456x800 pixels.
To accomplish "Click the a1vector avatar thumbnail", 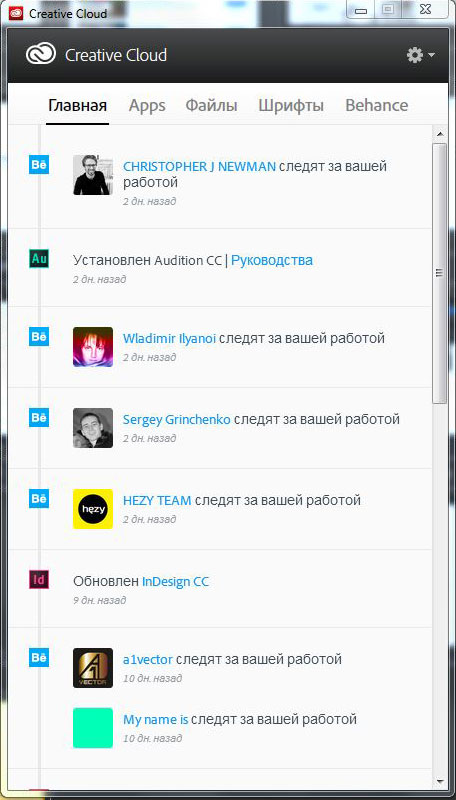I will (93, 668).
